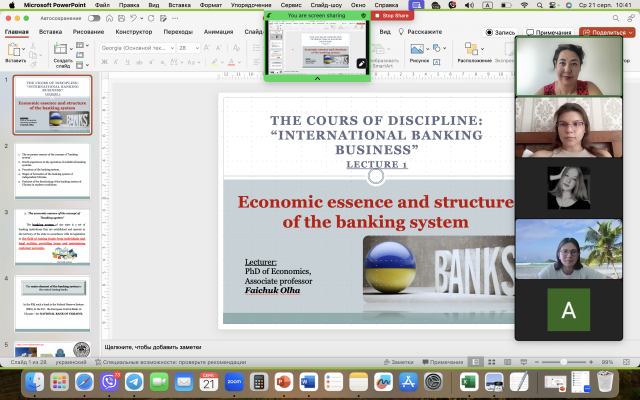Toggle subscript formatting

[163, 62]
